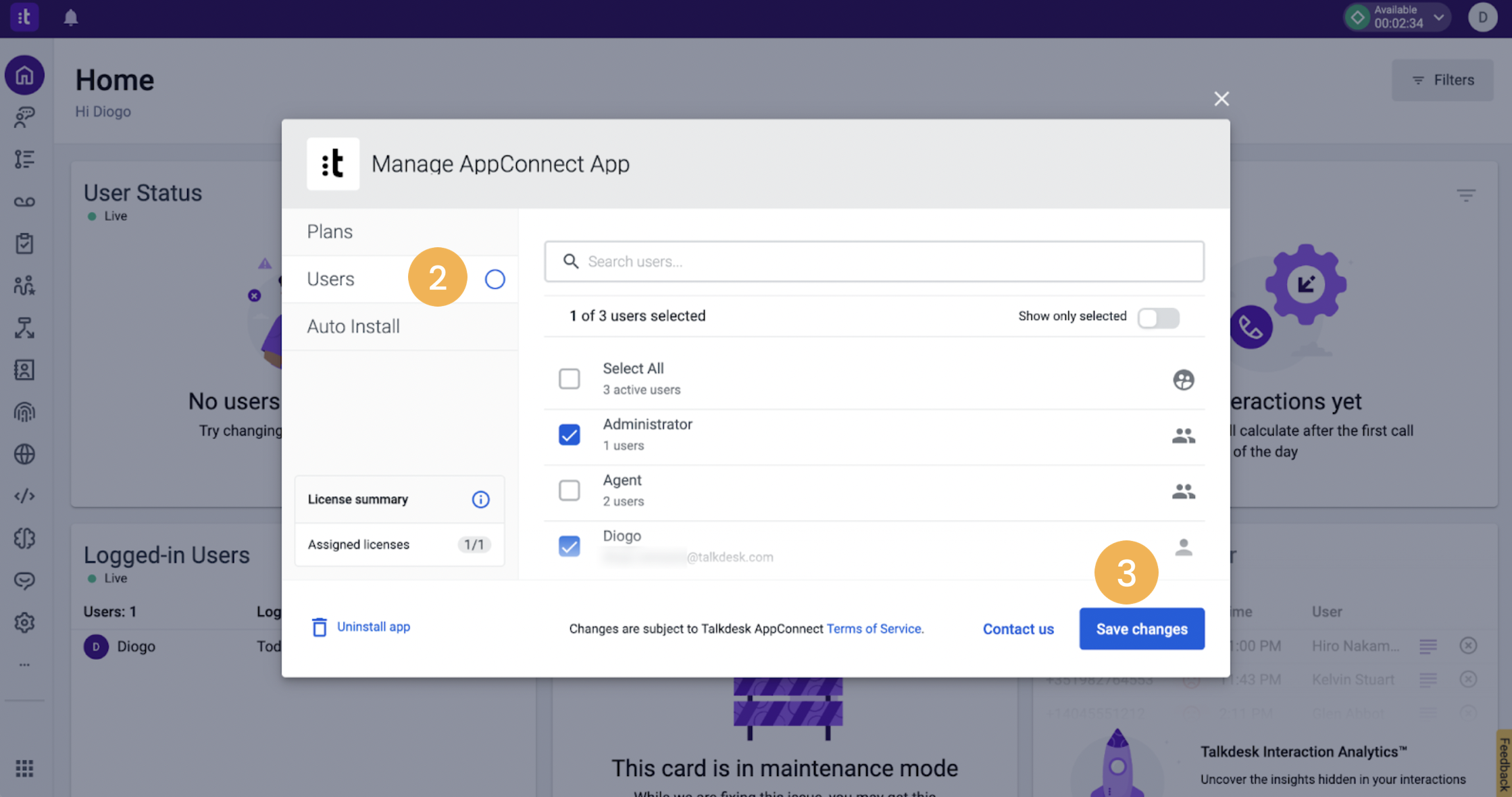Check the Agent checkbox

(570, 490)
